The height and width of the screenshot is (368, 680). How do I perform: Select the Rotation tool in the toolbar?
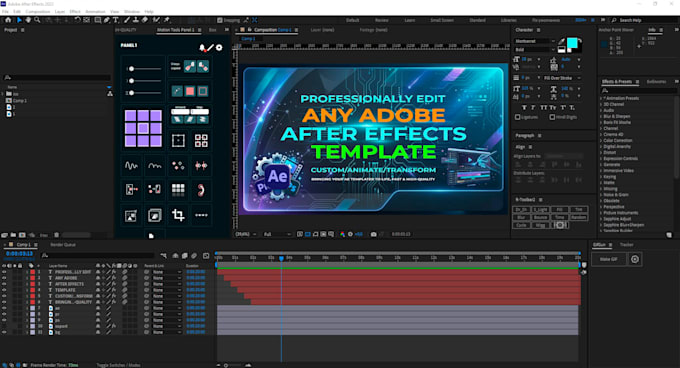pos(78,20)
